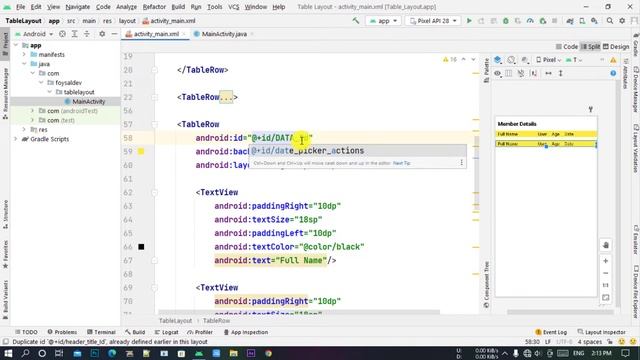Image resolution: width=640 pixels, height=360 pixels.
Task: Run the app with the green play button
Action: (469, 21)
